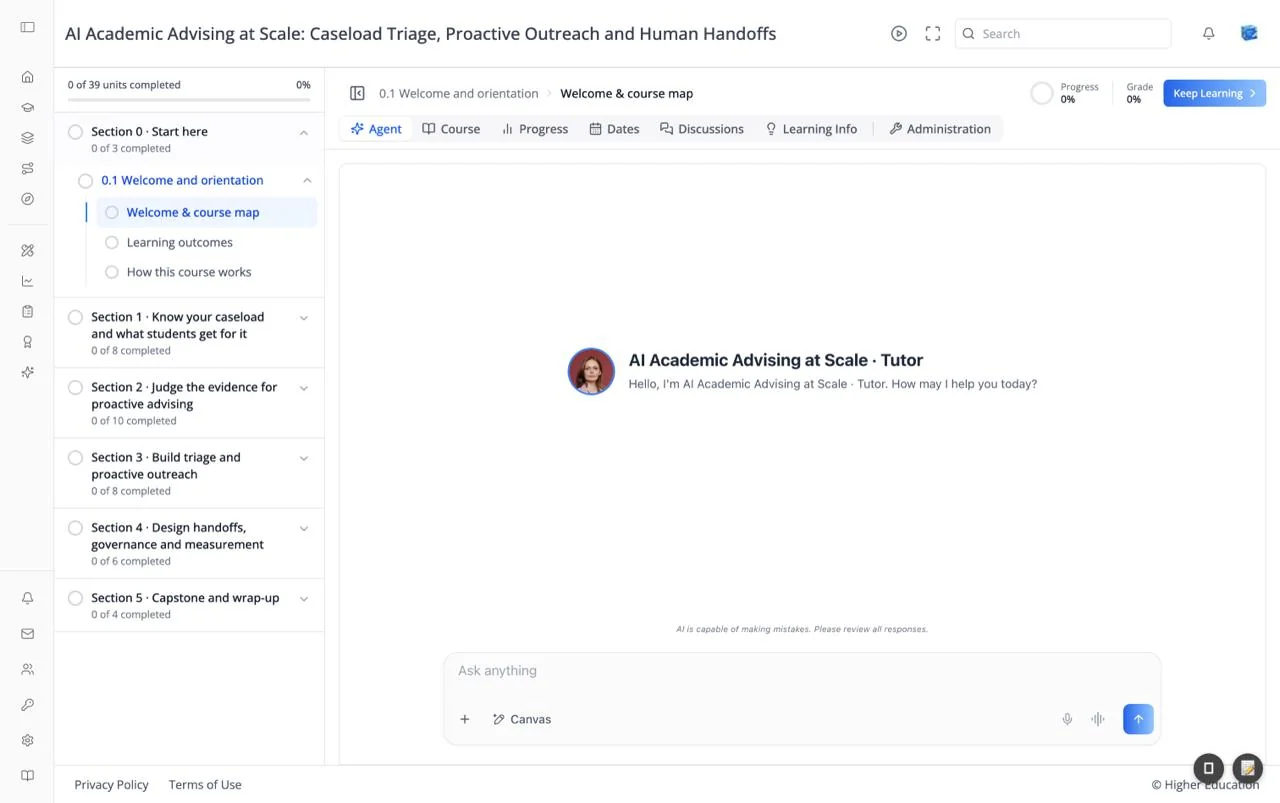1280x803 pixels.
Task: Send the message with the blue arrow button
Action: coord(1138,719)
